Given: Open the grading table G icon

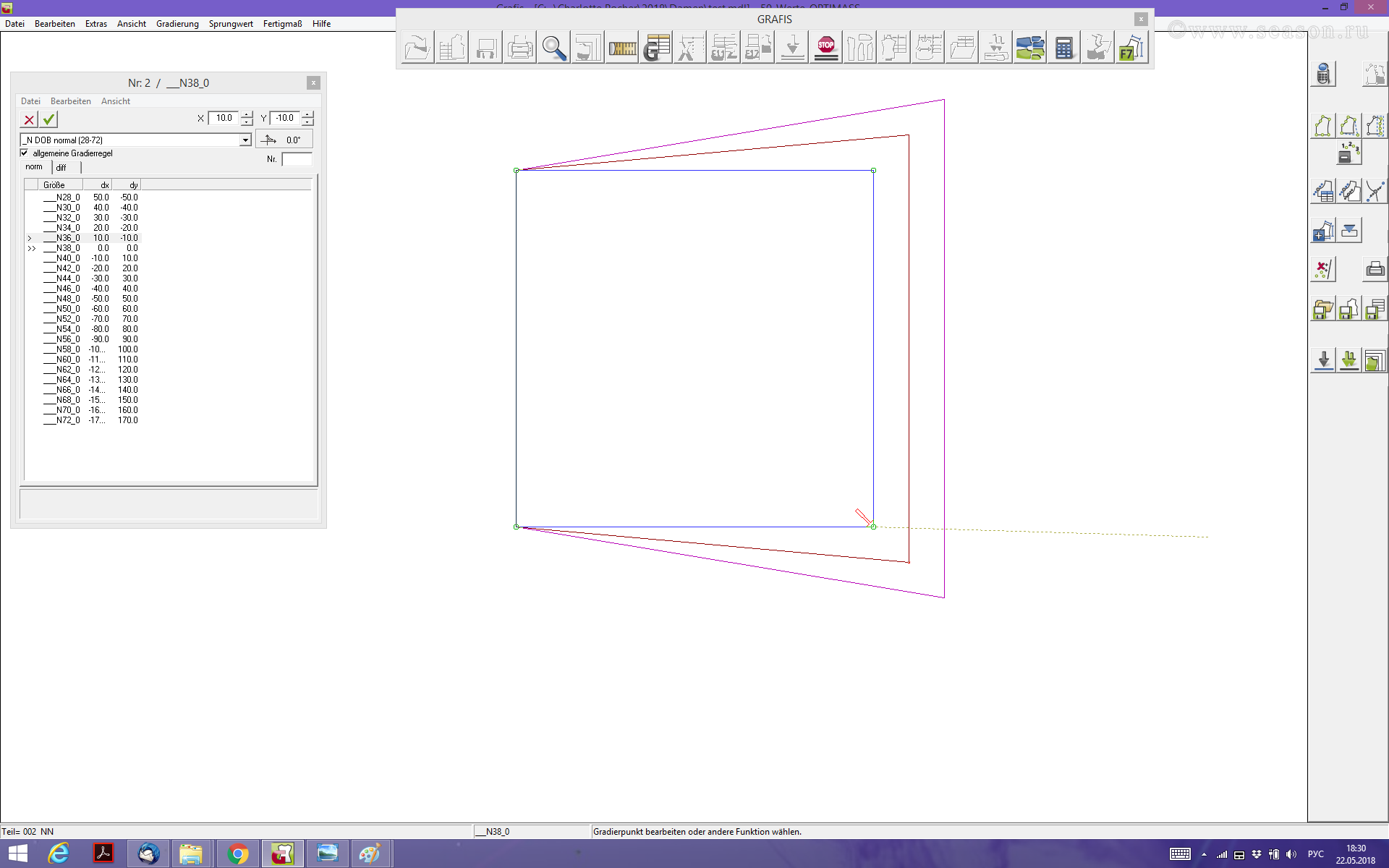Looking at the screenshot, I should pyautogui.click(x=656, y=48).
